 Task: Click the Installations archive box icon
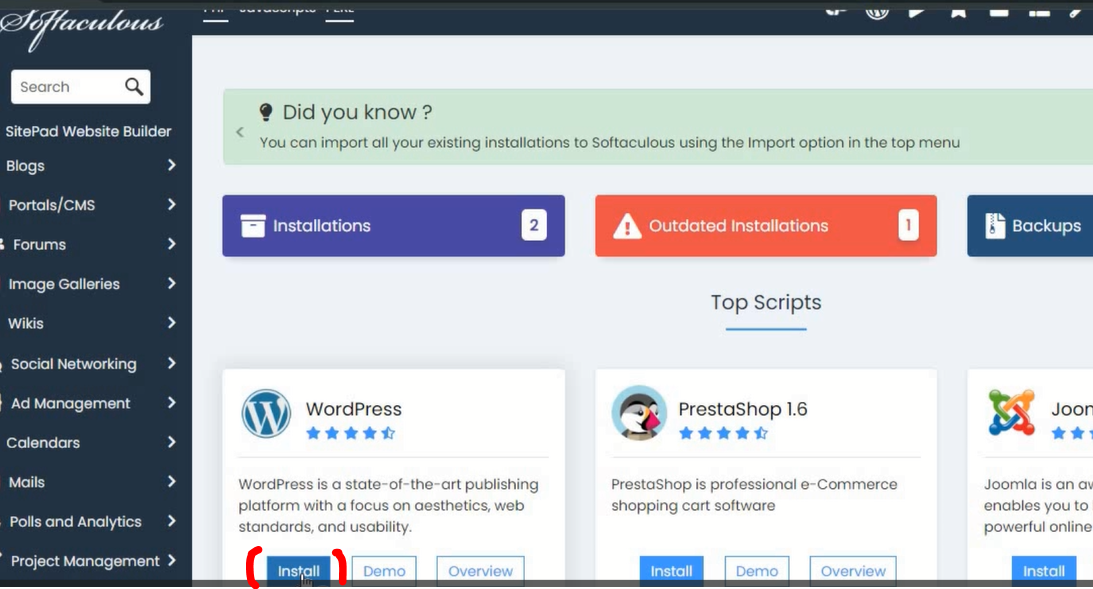click(253, 225)
